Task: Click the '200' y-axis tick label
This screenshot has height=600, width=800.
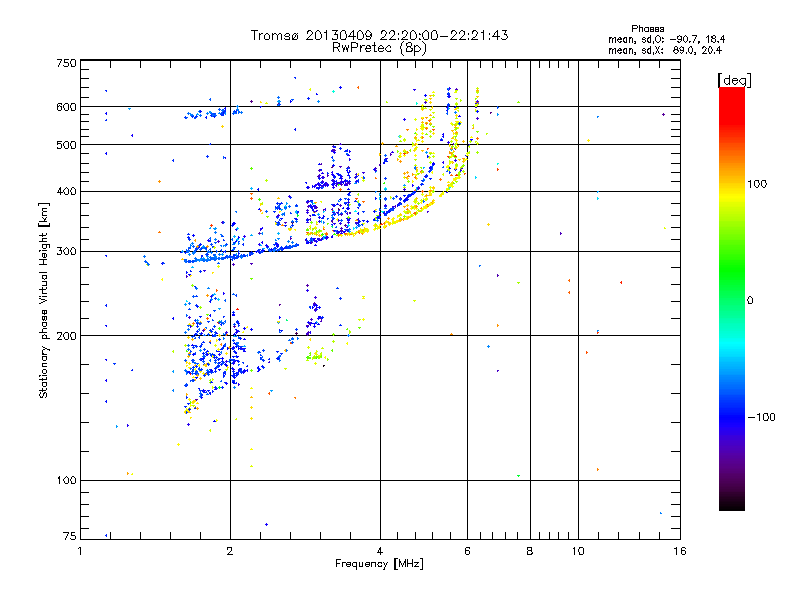Action: 67,336
